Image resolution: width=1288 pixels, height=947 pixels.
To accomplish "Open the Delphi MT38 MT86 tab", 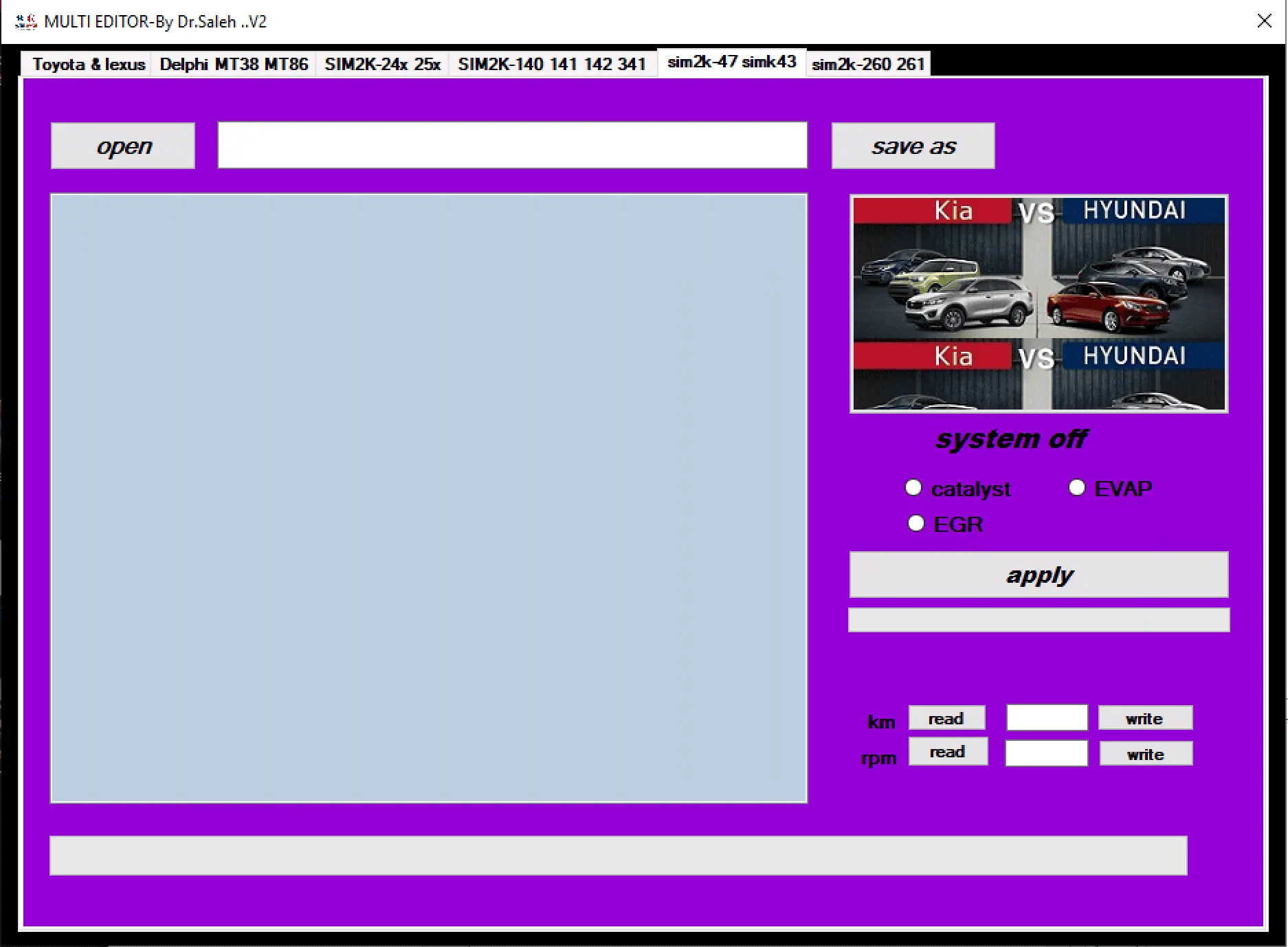I will tap(234, 64).
